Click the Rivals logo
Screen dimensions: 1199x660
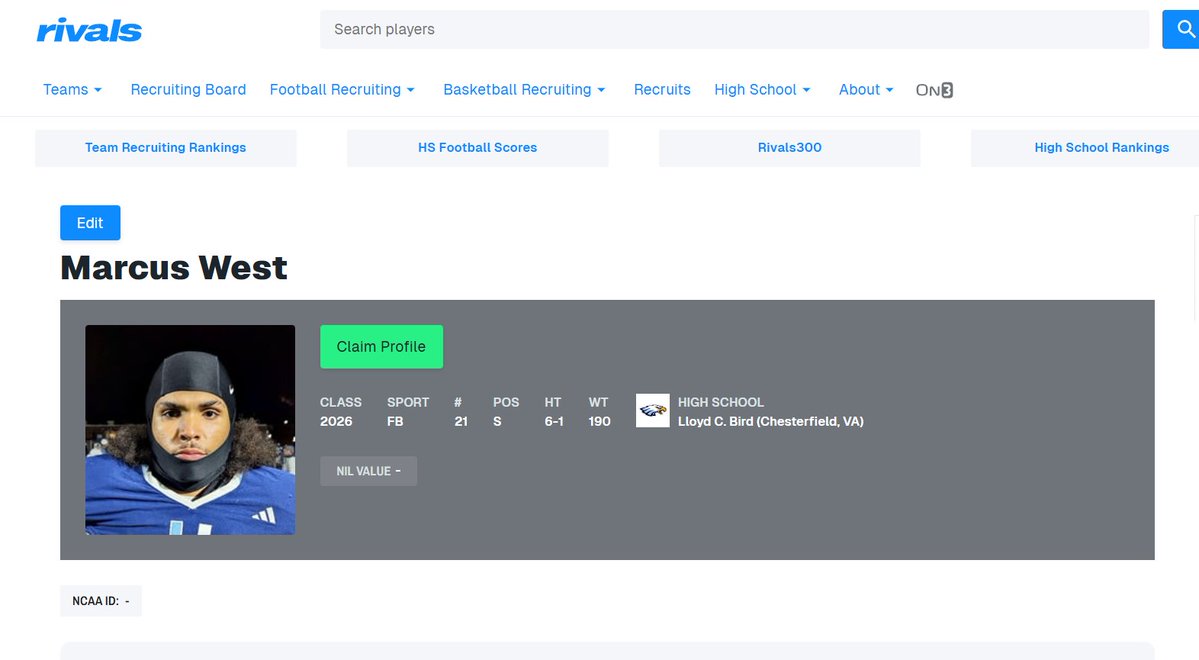point(89,30)
